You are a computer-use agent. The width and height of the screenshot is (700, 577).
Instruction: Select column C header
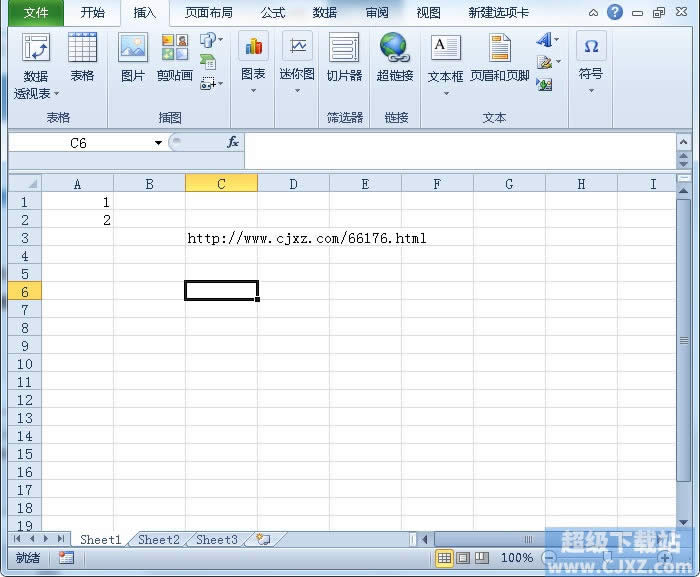pyautogui.click(x=221, y=184)
